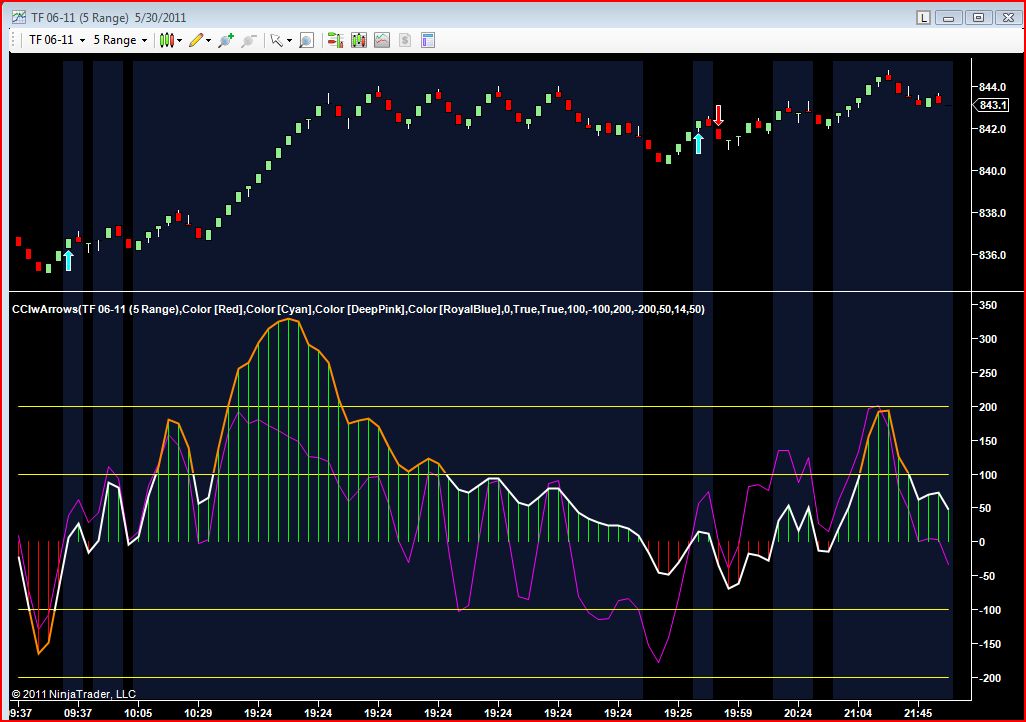Click the toolbar grip handle dots

pyautogui.click(x=12, y=40)
